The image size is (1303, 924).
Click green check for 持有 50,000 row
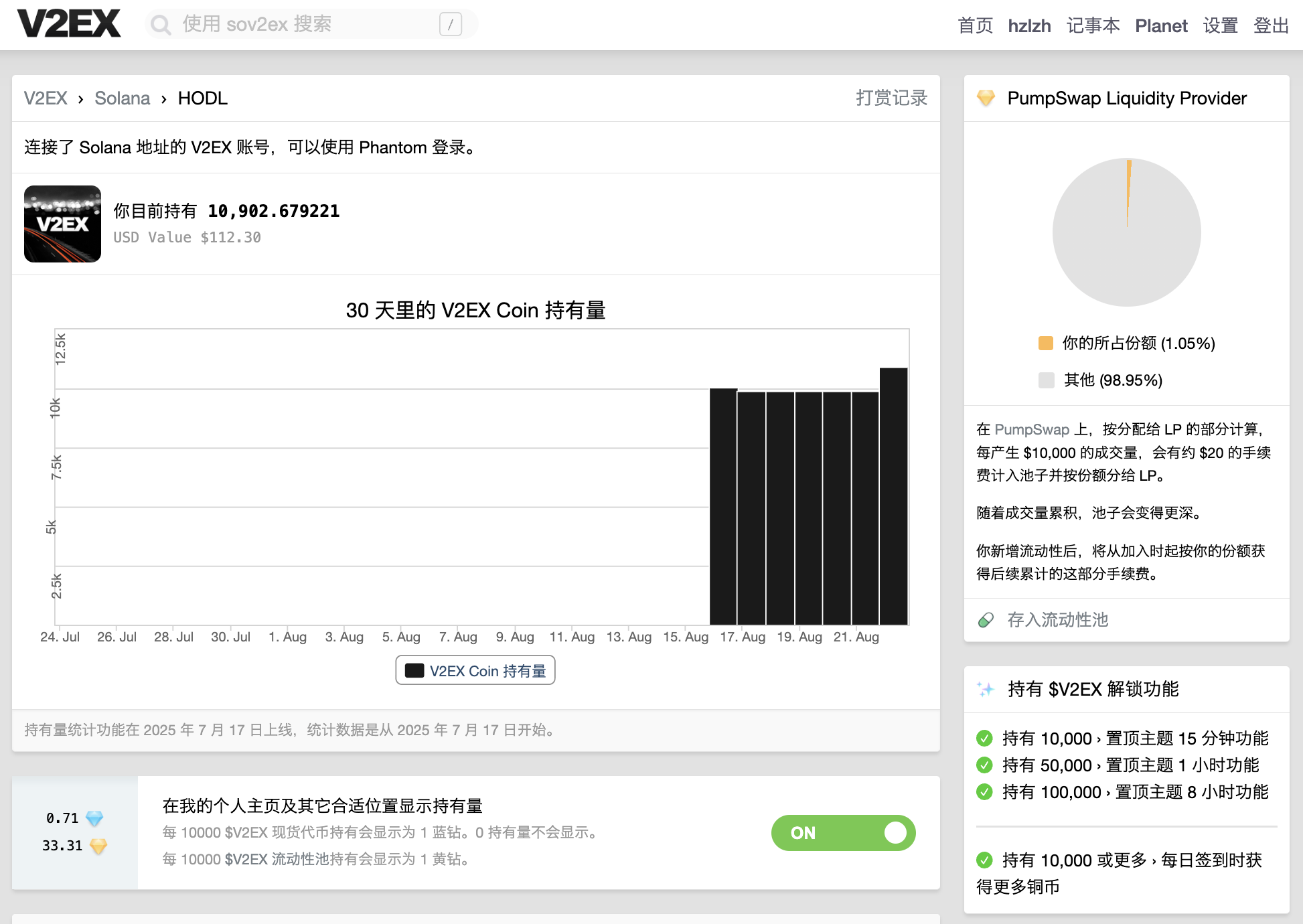tap(984, 765)
